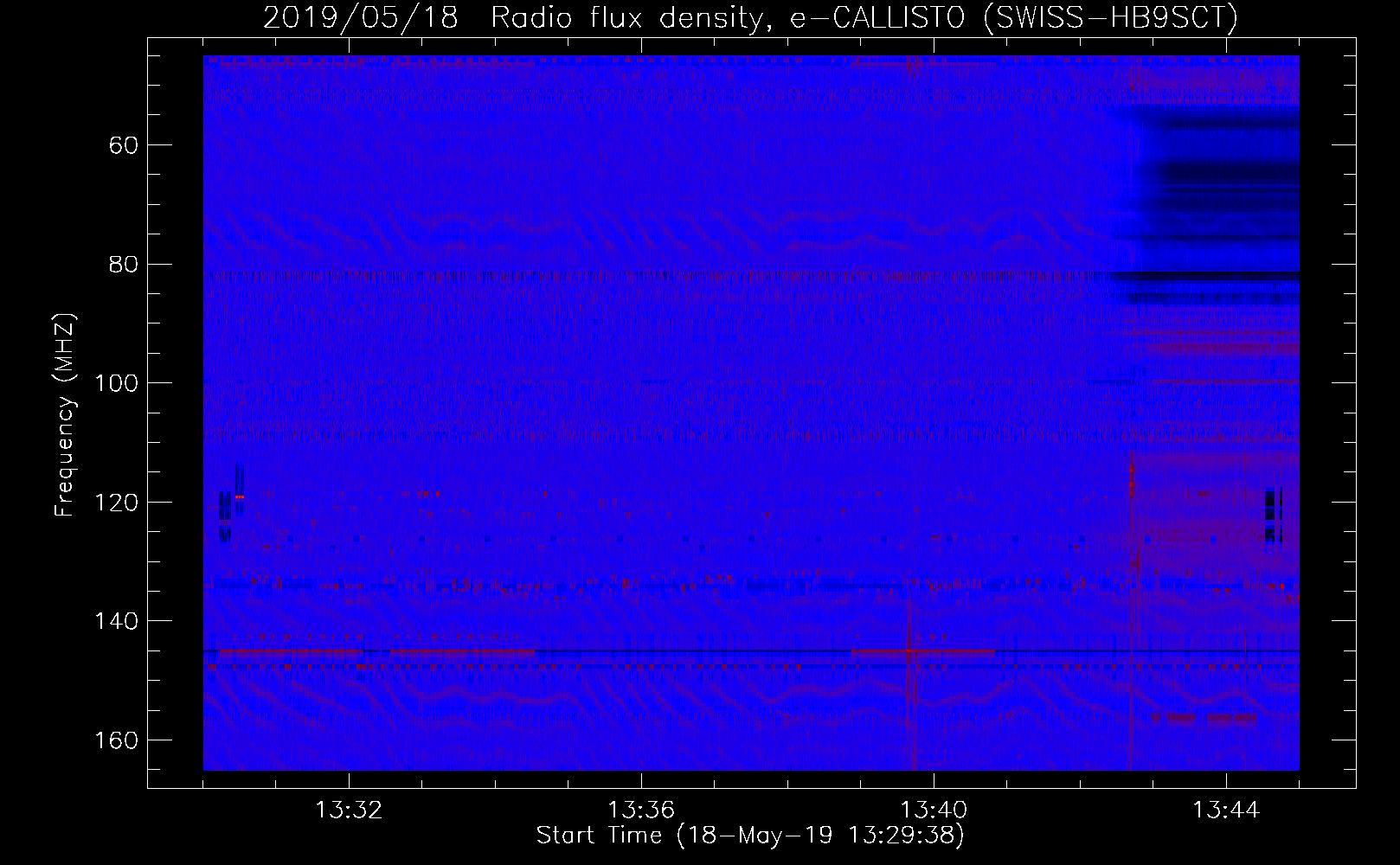Image resolution: width=1400 pixels, height=865 pixels.
Task: Click the 100 frequency tick label
Action: tap(117, 384)
